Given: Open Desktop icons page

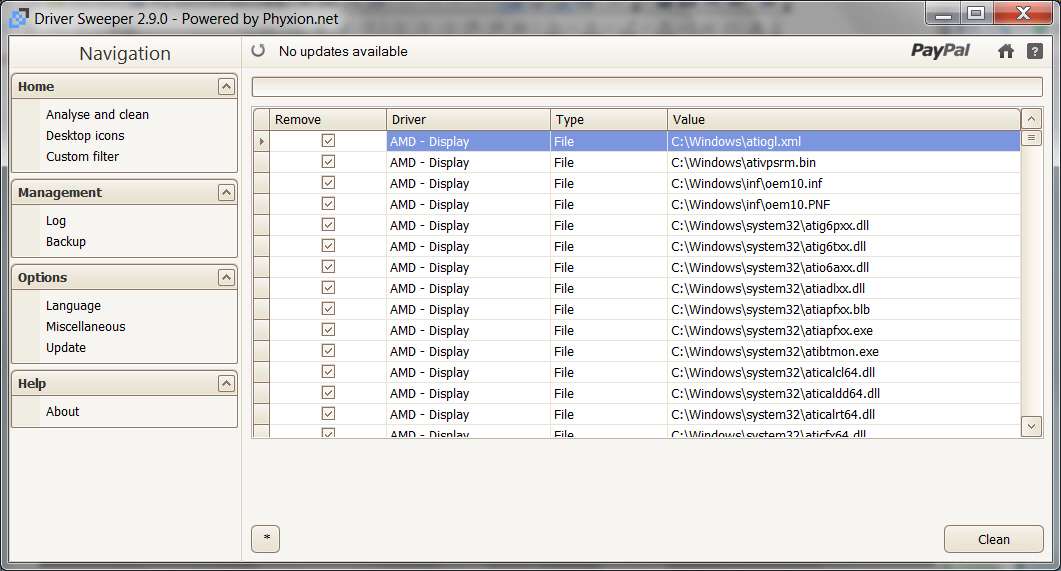Looking at the screenshot, I should [x=85, y=135].
